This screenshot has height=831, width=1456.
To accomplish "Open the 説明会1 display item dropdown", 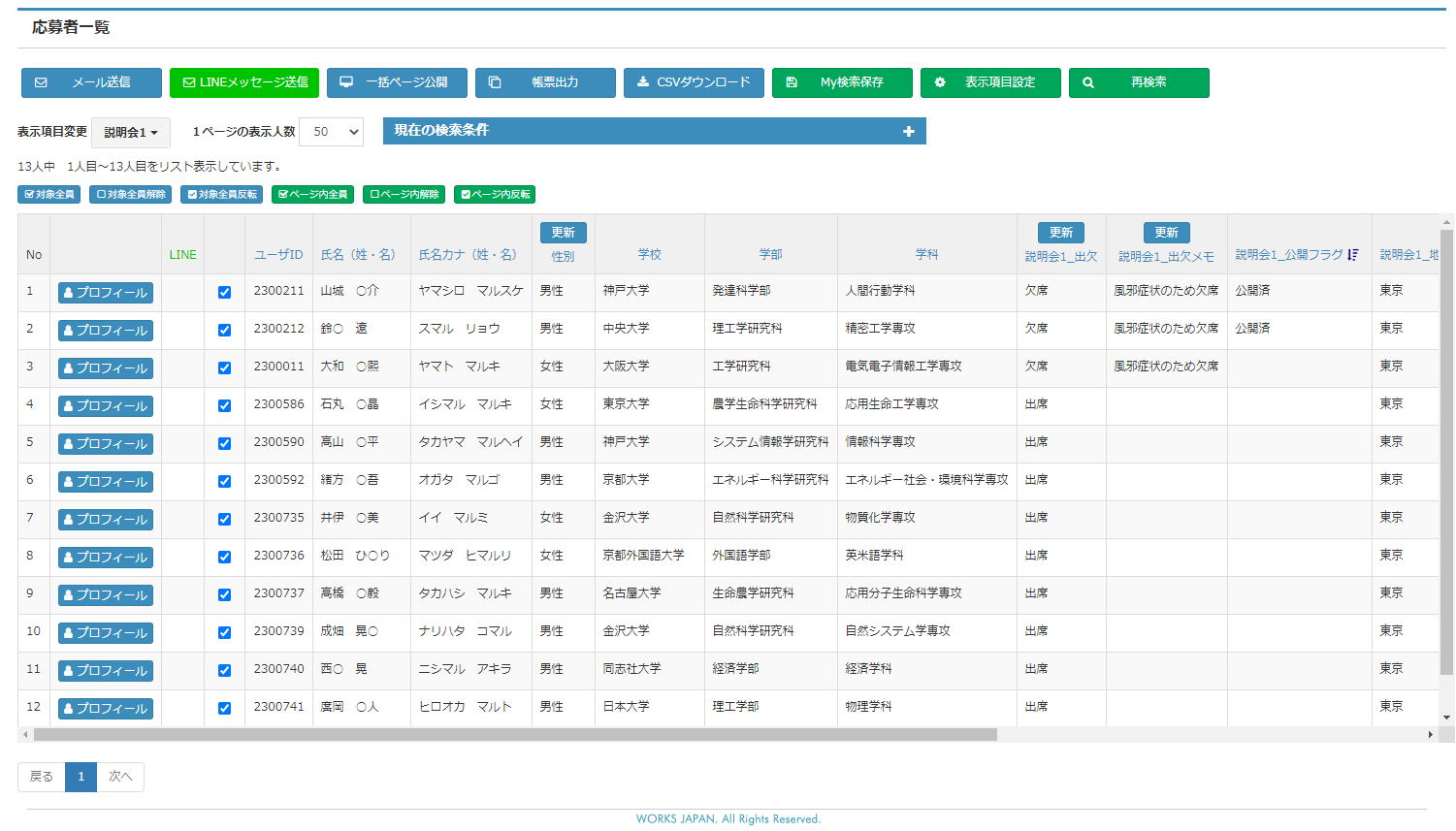I will (131, 132).
